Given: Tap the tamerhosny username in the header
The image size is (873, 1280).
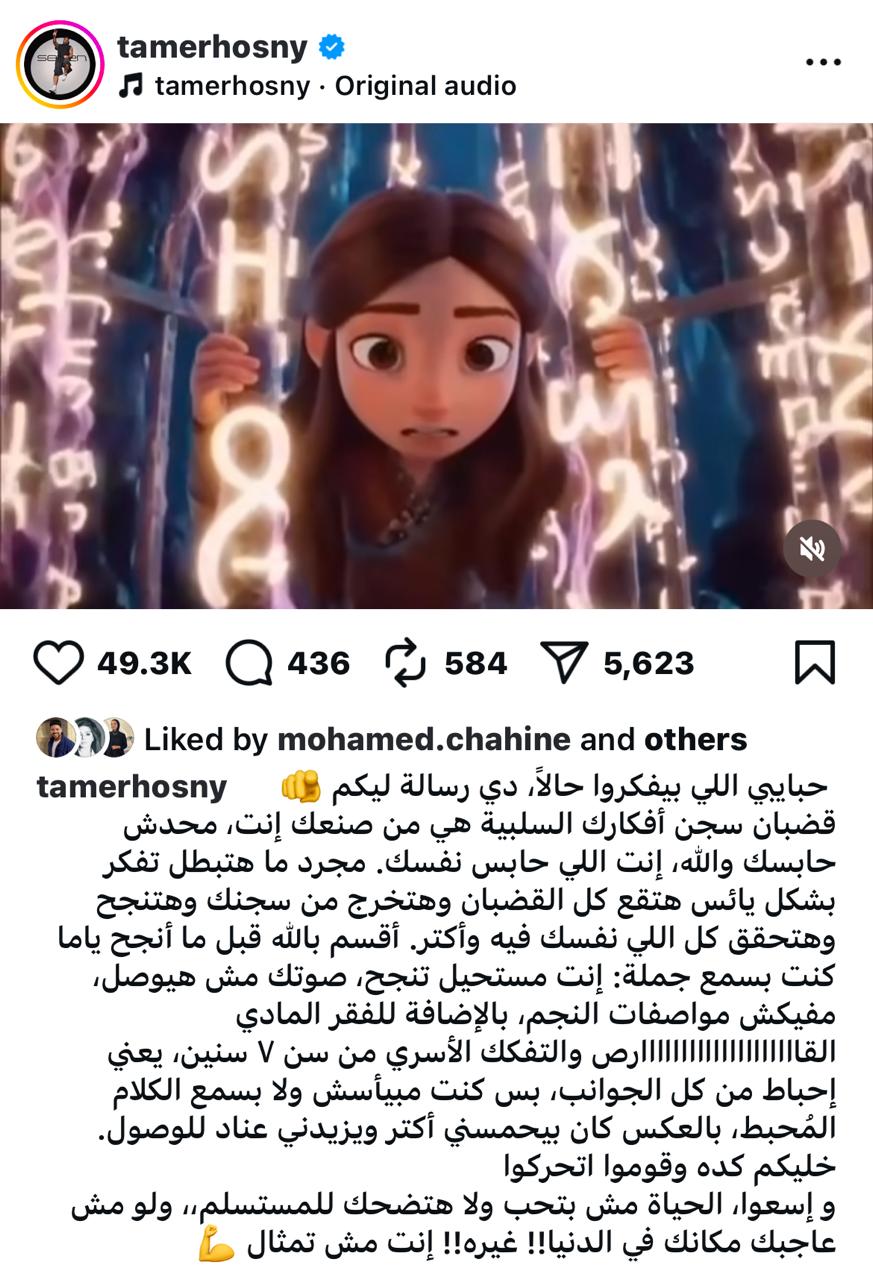Looking at the screenshot, I should [213, 46].
